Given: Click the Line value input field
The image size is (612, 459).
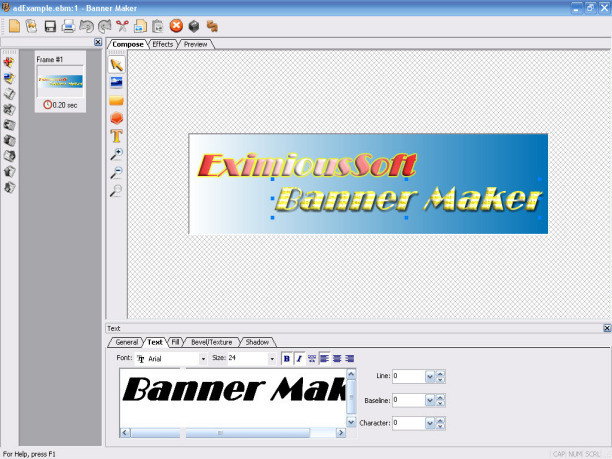Looking at the screenshot, I should coord(409,377).
